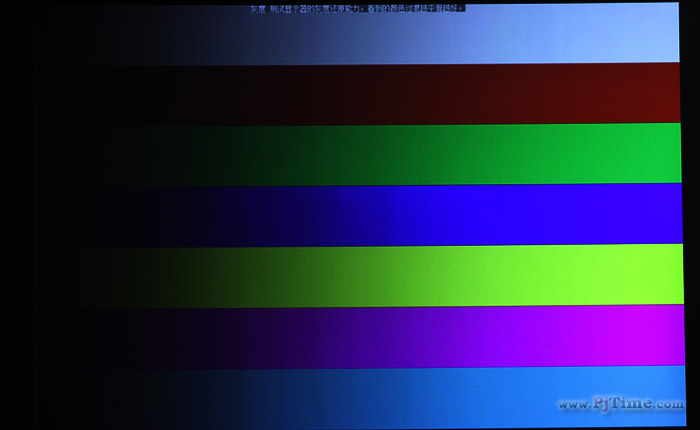Click the Chinese caption text at top
Image resolution: width=700 pixels, height=430 pixels.
[357, 8]
